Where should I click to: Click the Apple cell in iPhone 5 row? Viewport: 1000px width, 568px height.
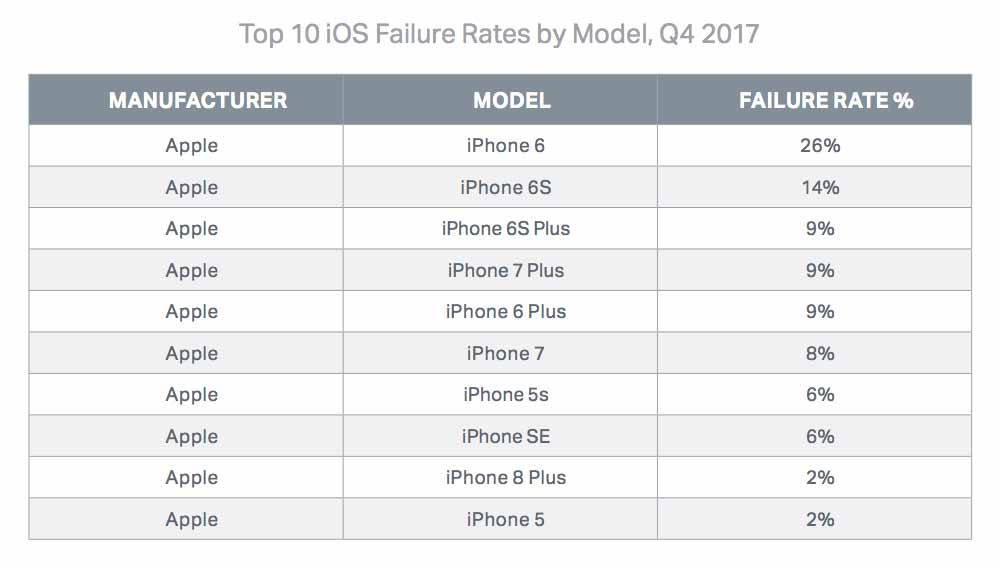coord(191,520)
